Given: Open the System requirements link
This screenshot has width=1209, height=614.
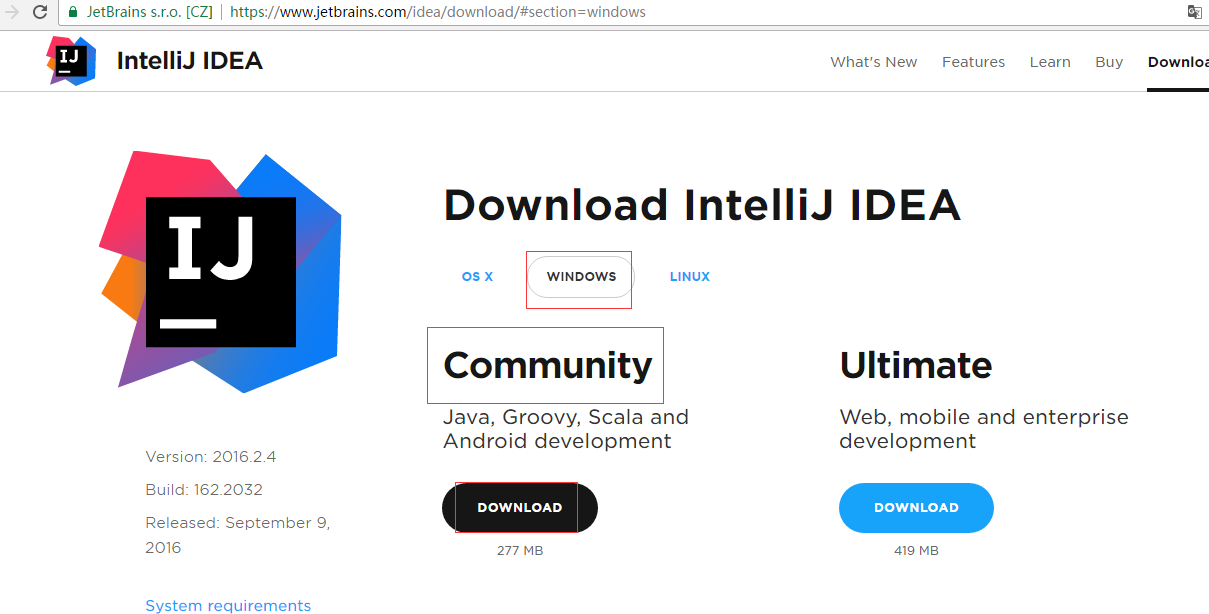Looking at the screenshot, I should pos(228,605).
